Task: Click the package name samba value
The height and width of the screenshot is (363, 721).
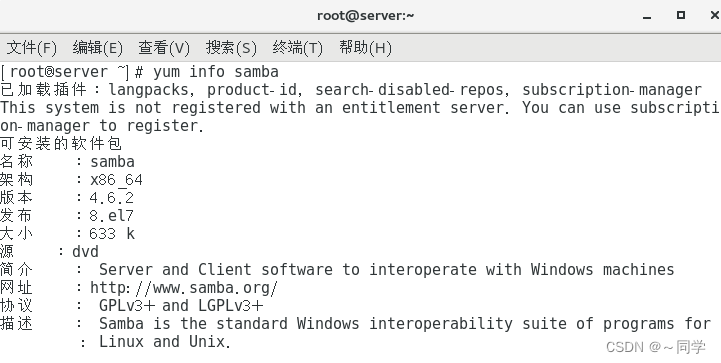Action: [x=112, y=162]
